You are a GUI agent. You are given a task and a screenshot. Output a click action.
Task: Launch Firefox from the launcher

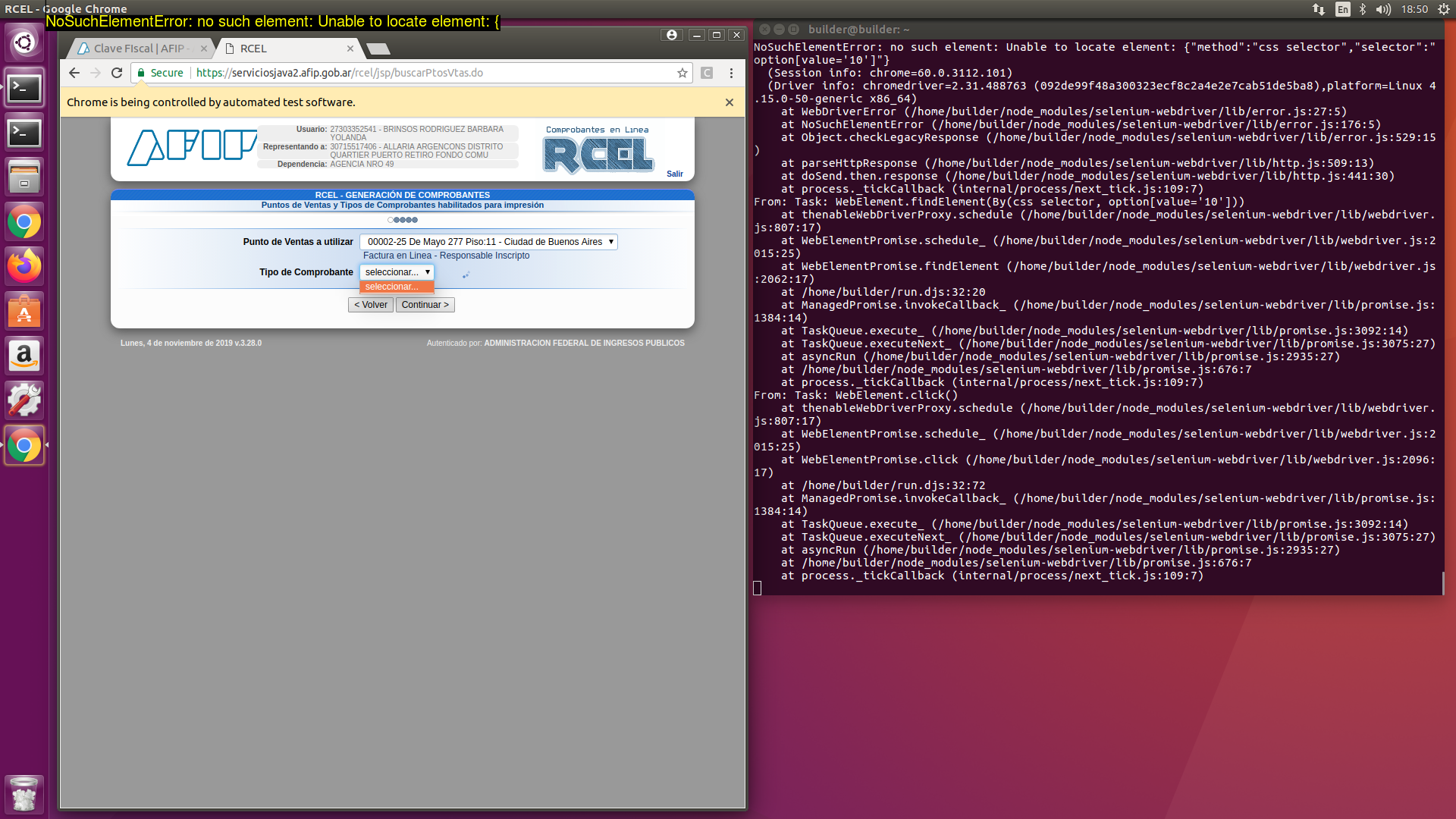click(24, 266)
